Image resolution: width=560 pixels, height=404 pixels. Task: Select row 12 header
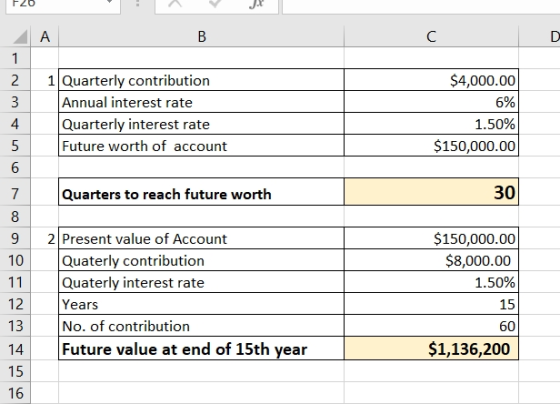tap(15, 304)
